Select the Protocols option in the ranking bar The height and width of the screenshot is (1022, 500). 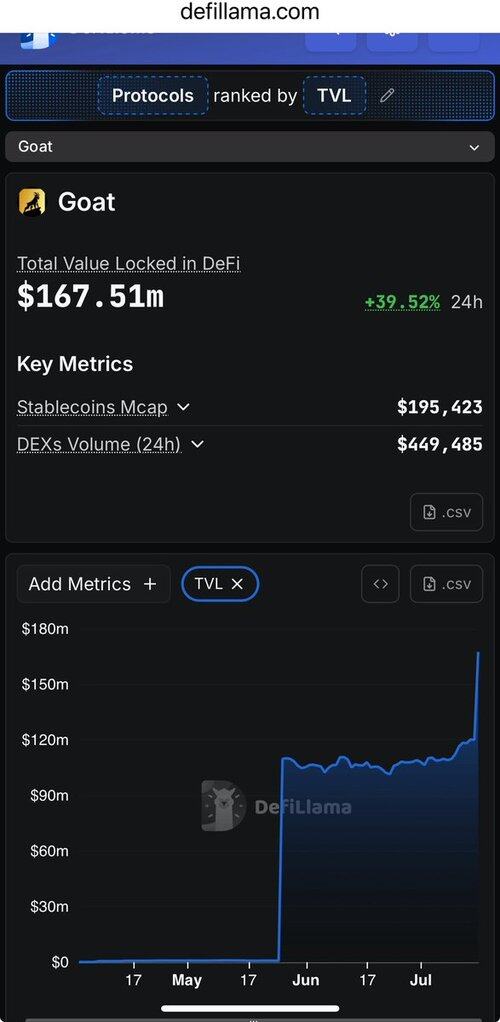(x=153, y=96)
